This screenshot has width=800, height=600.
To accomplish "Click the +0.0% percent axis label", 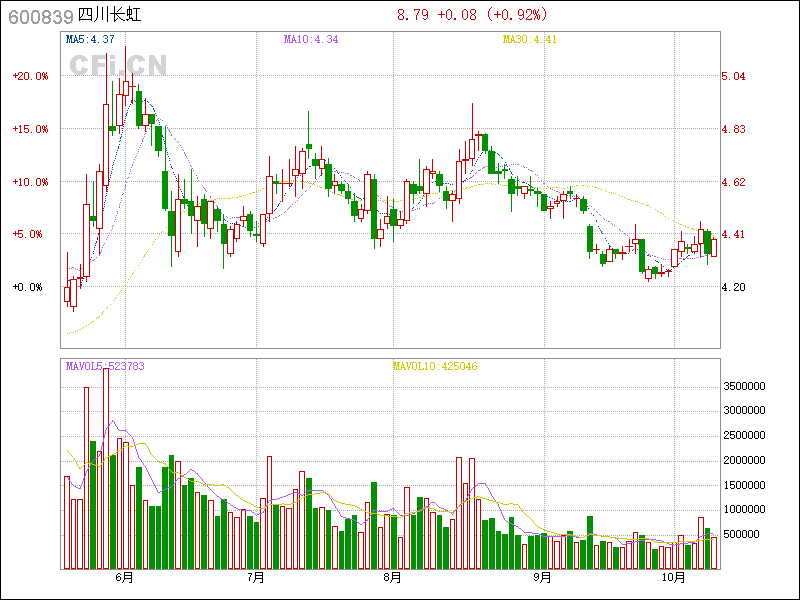I will point(30,287).
